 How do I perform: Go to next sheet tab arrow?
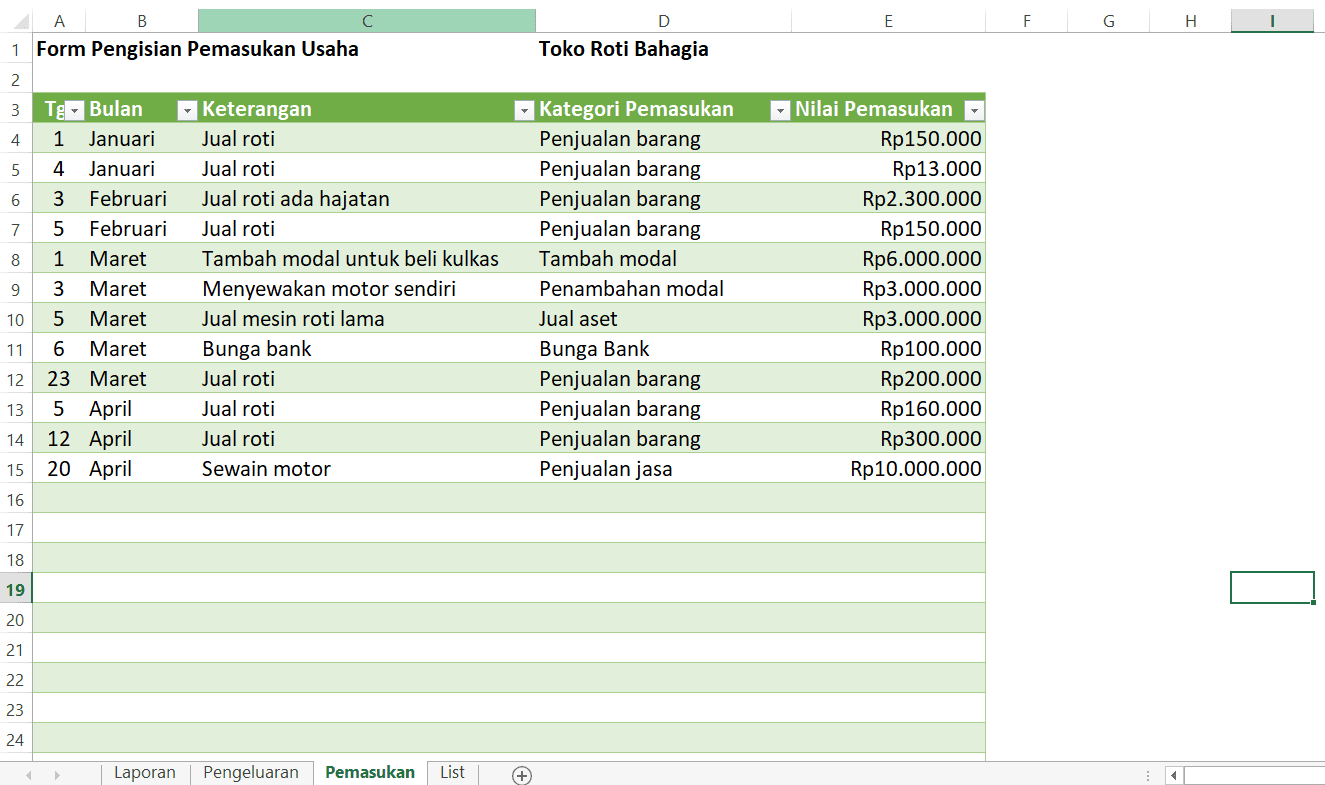[x=57, y=775]
